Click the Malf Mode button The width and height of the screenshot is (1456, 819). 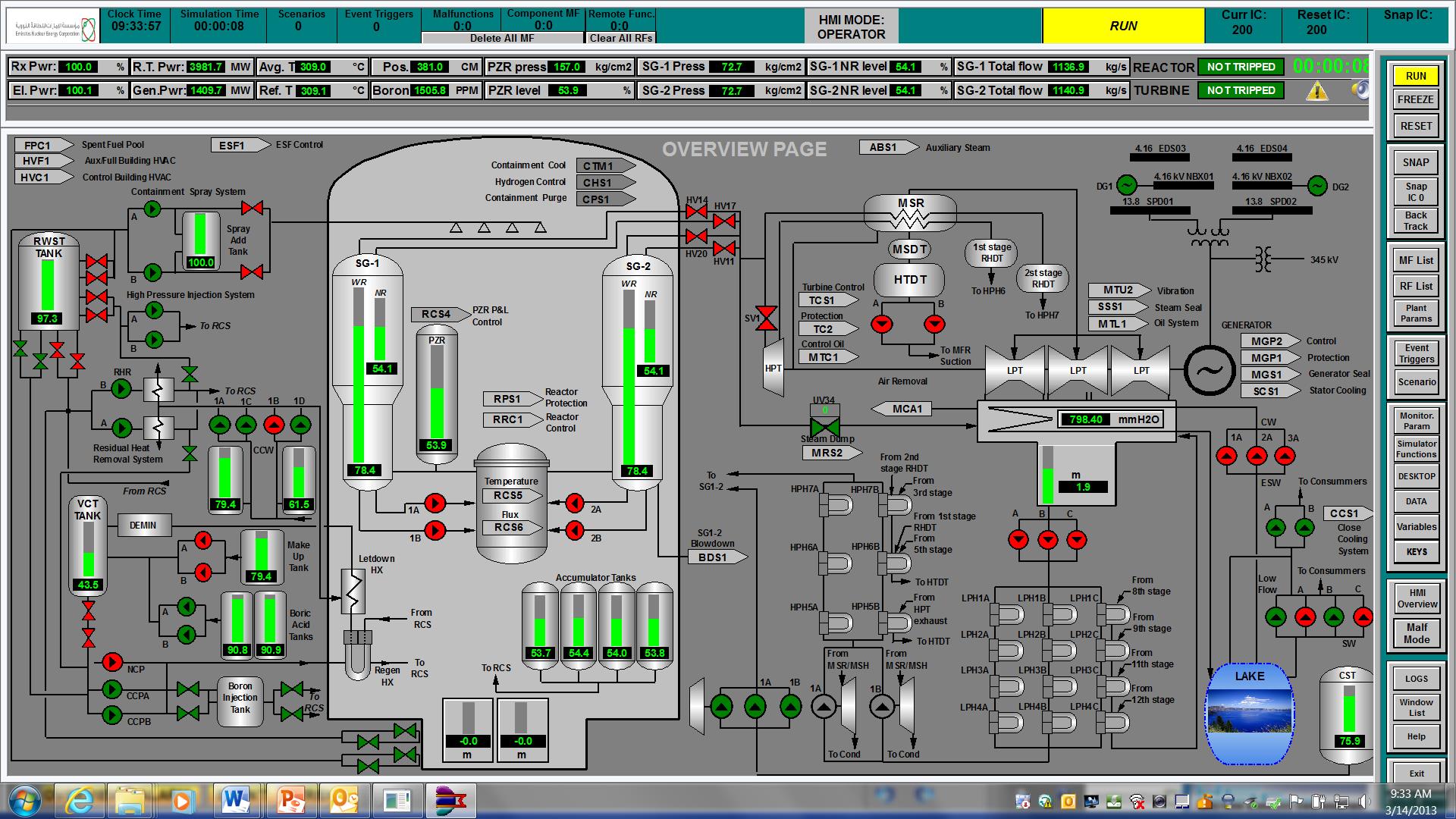1416,633
